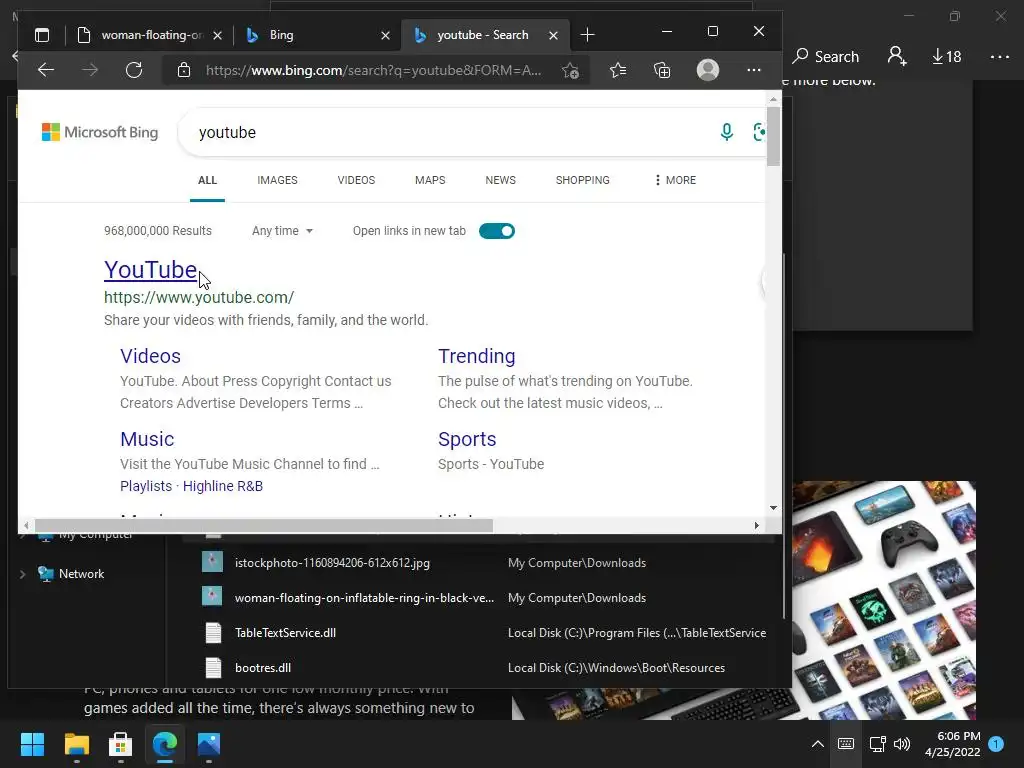1024x768 pixels.
Task: Expand the MORE search categories
Action: (x=675, y=180)
